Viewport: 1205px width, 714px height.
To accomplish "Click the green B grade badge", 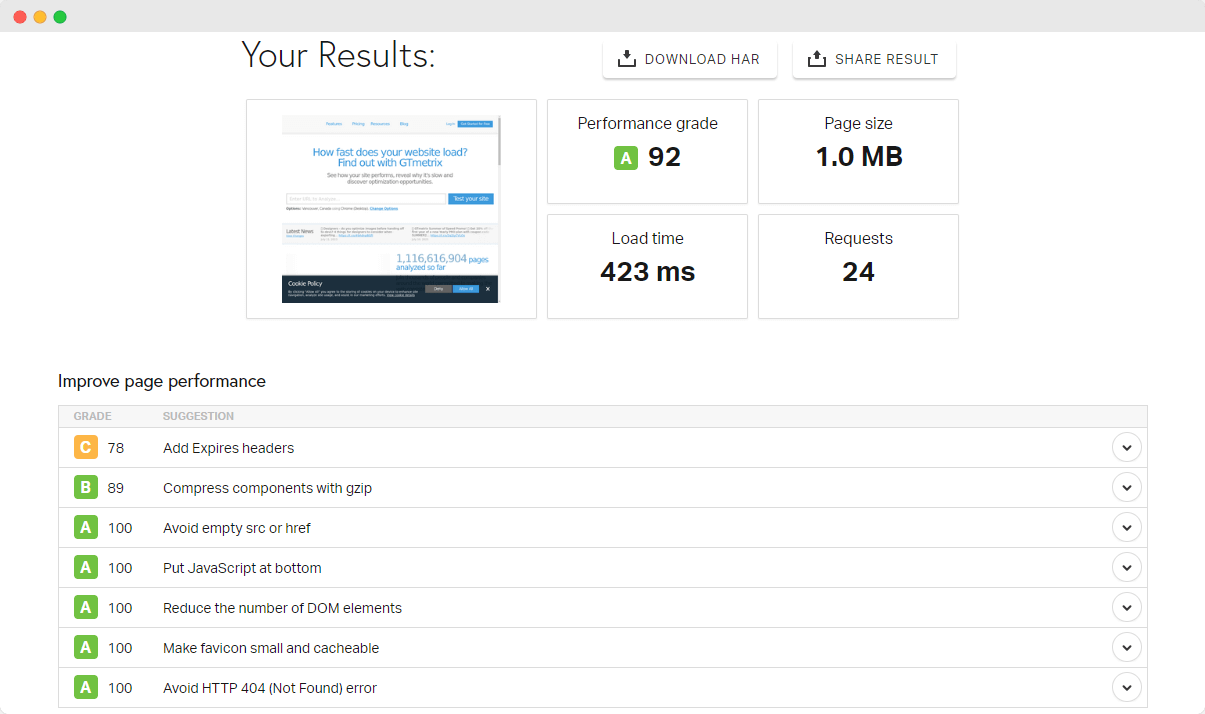I will click(86, 488).
